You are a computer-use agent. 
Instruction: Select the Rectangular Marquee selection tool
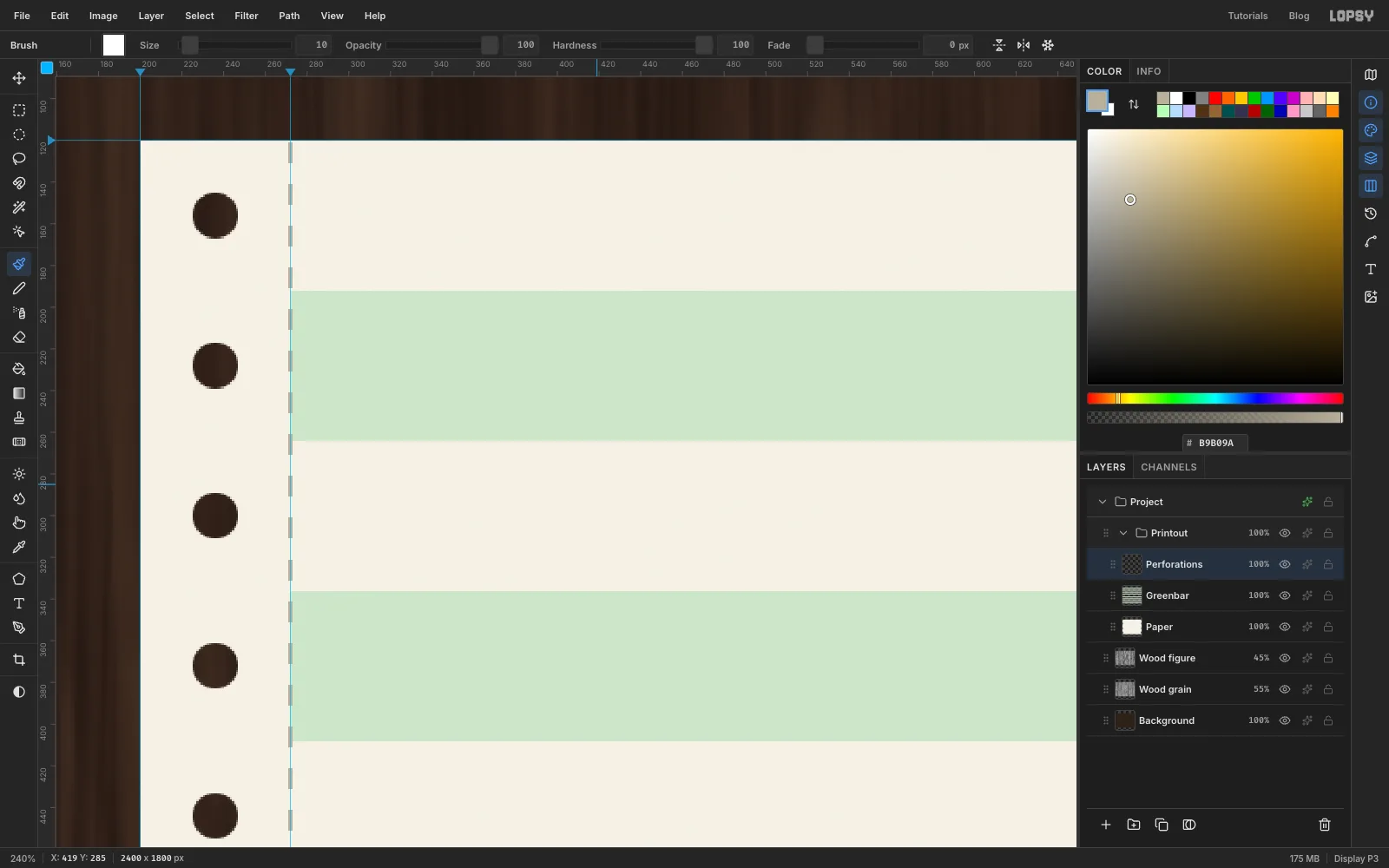coord(19,110)
